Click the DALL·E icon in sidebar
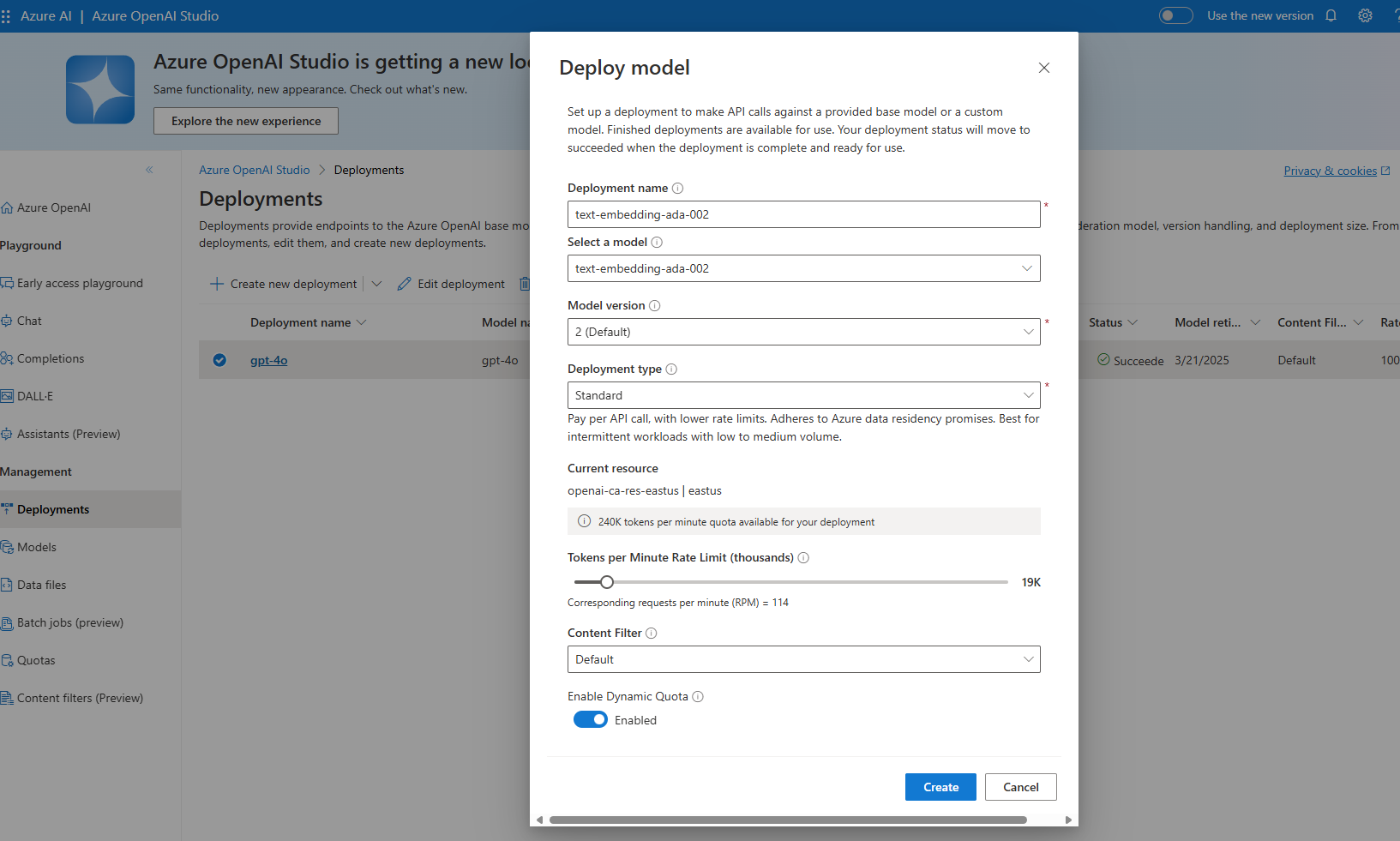 [7, 396]
